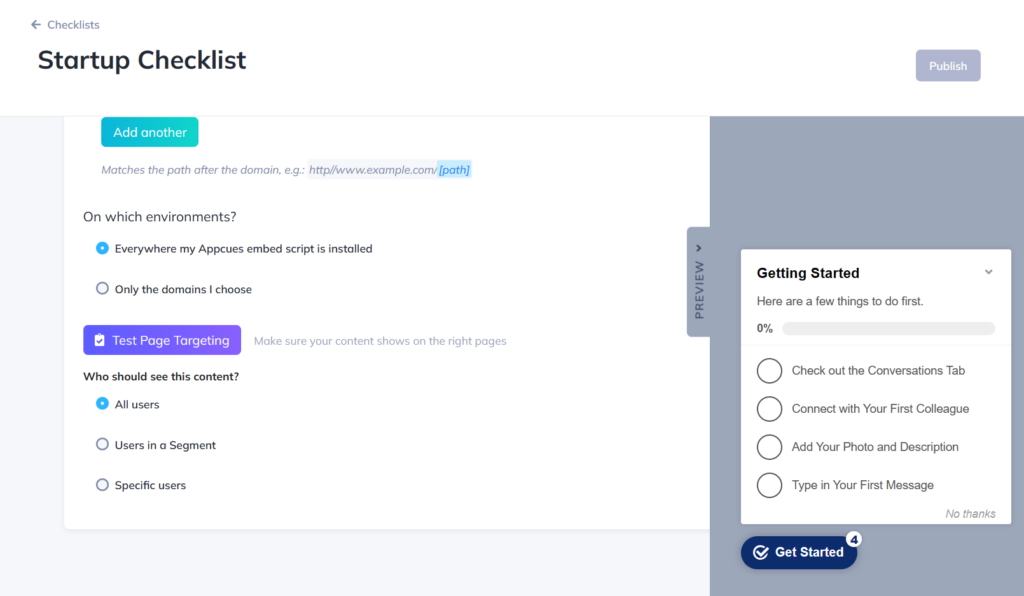
Task: Select the 'Specific users' option
Action: [102, 485]
